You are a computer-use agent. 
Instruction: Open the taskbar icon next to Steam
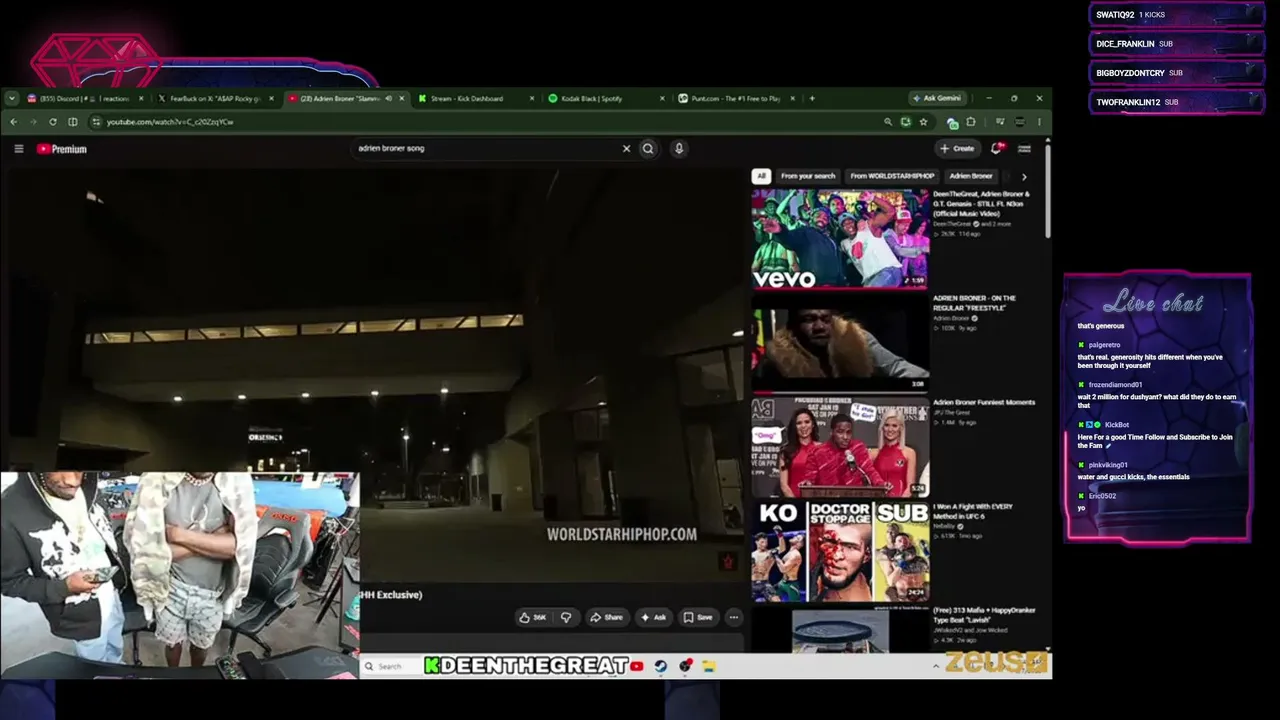click(685, 666)
